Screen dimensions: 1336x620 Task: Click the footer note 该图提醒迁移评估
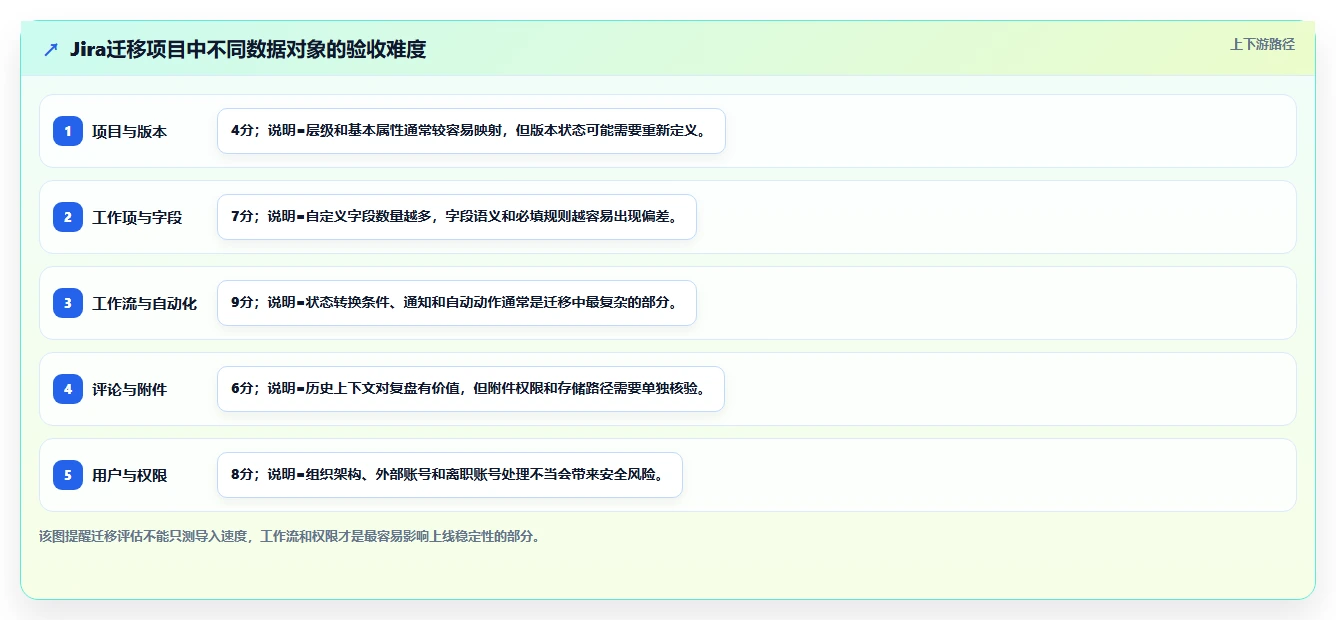click(x=290, y=536)
